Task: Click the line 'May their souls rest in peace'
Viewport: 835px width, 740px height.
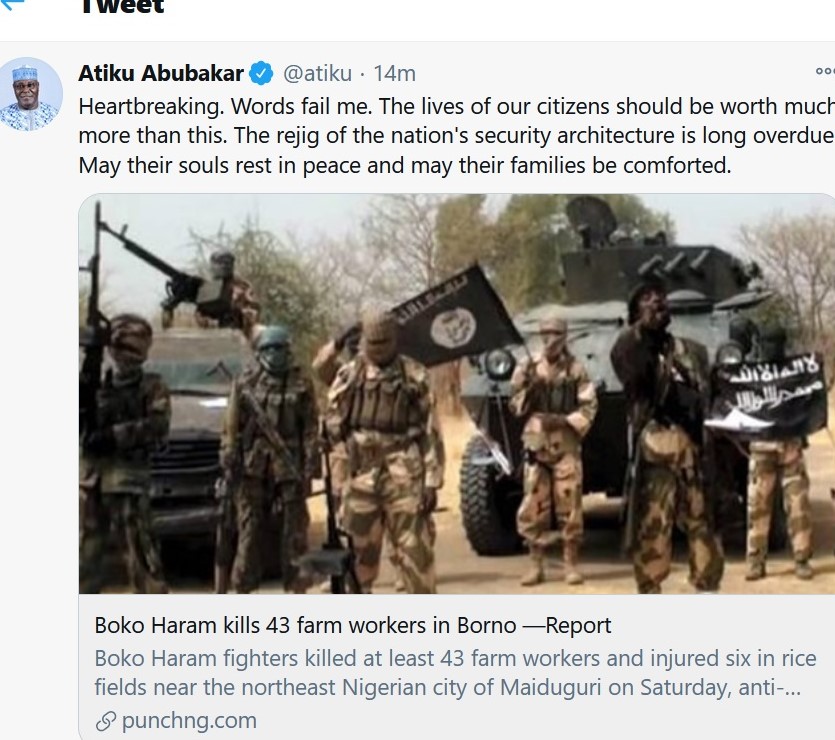Action: (x=405, y=165)
